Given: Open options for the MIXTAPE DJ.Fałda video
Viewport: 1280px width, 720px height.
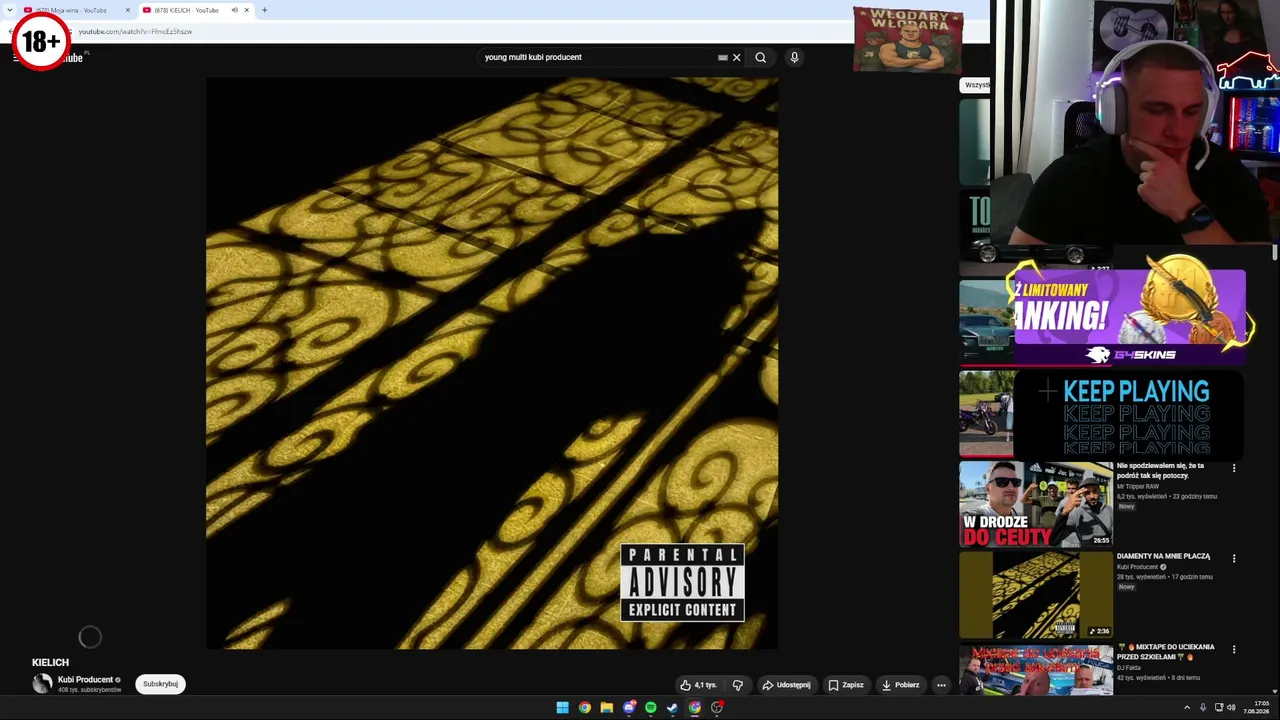Looking at the screenshot, I should 1234,649.
